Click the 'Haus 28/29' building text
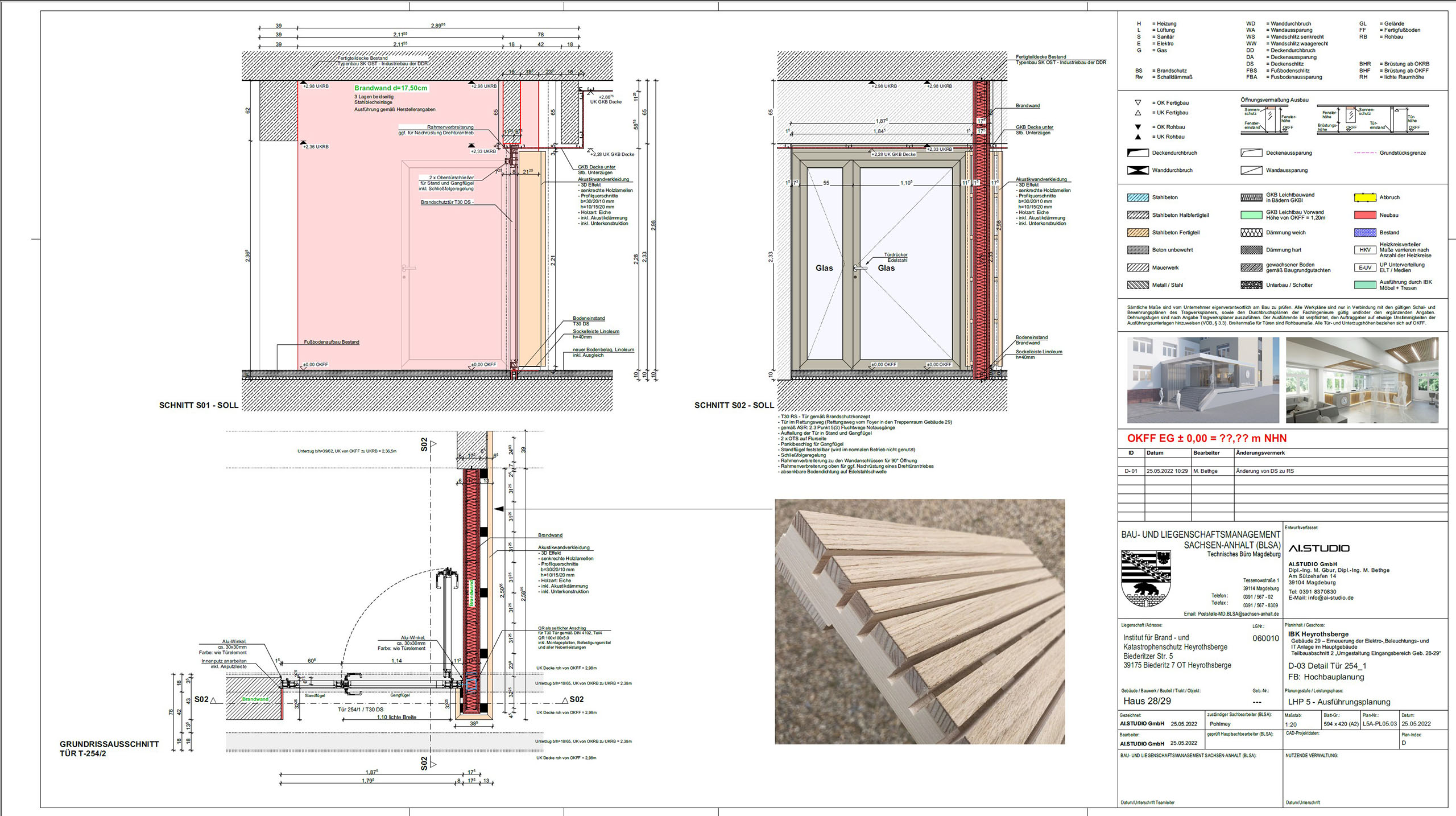1456x816 pixels. pyautogui.click(x=1147, y=701)
